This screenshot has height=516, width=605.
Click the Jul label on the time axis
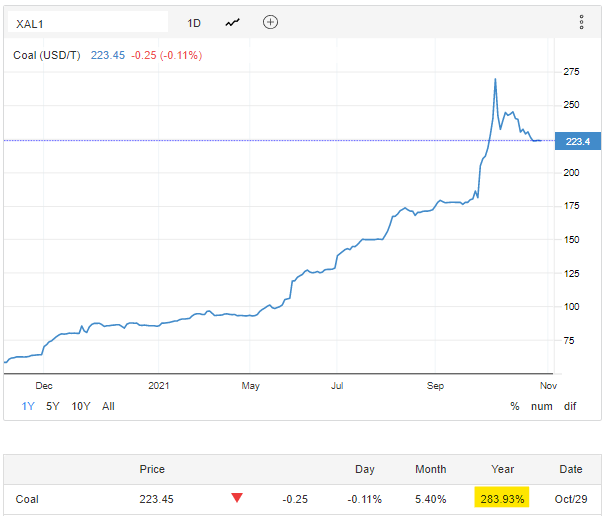click(337, 386)
